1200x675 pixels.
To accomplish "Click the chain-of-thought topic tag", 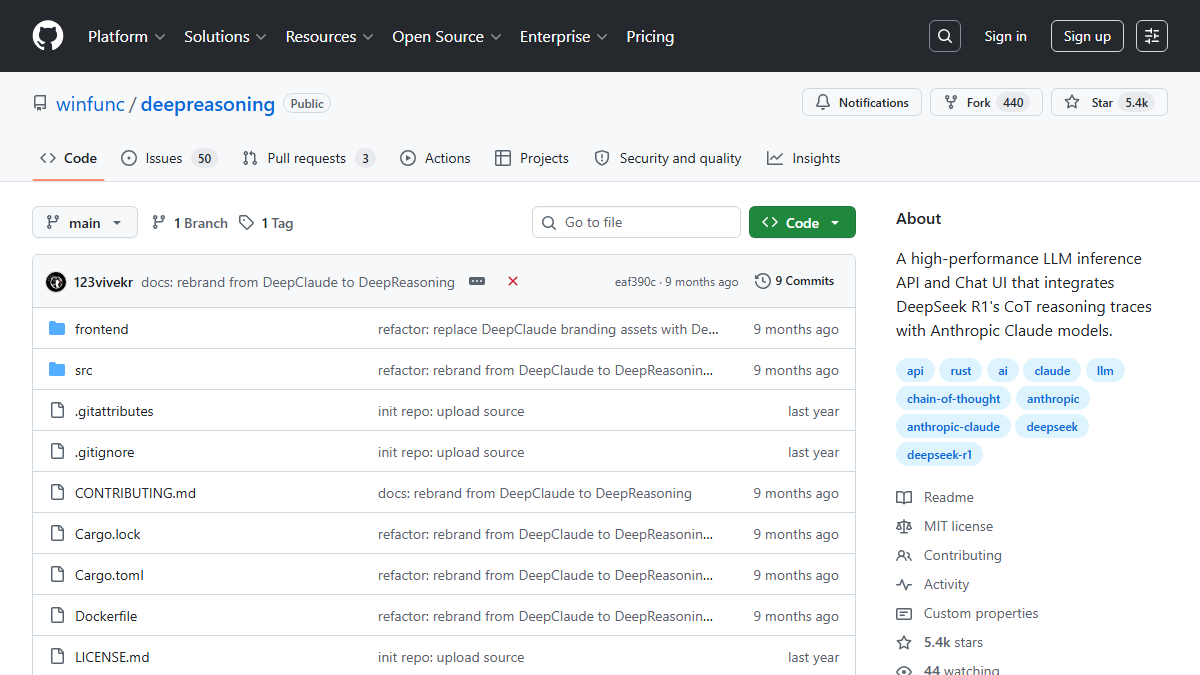I will (954, 398).
